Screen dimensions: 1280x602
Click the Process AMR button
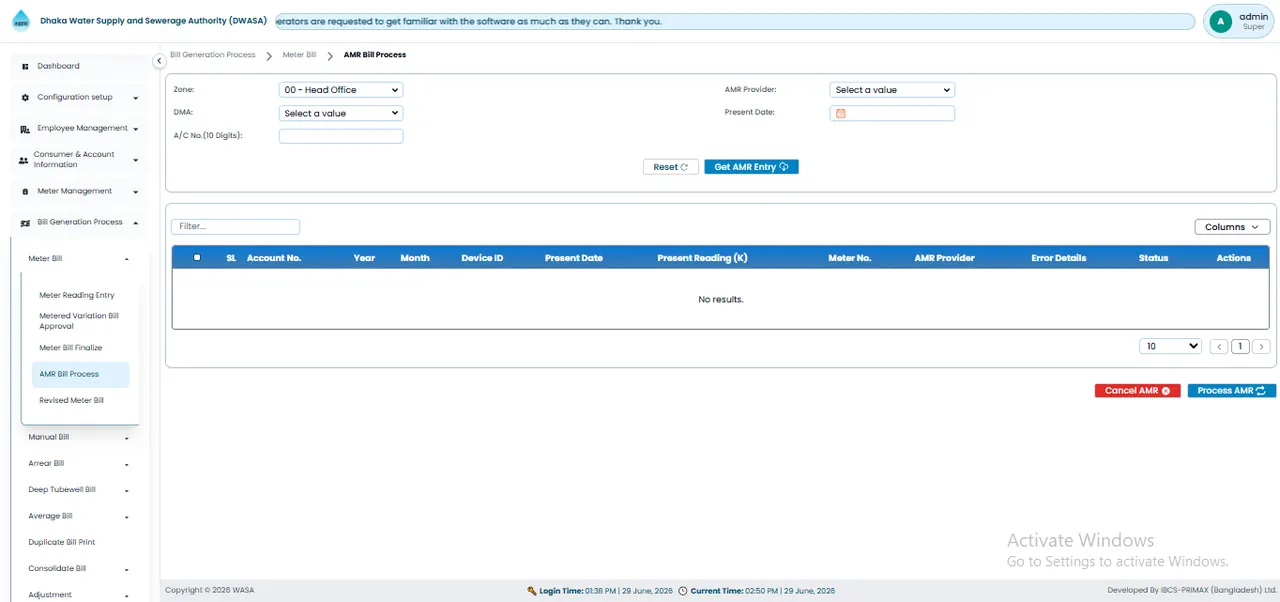click(1232, 391)
